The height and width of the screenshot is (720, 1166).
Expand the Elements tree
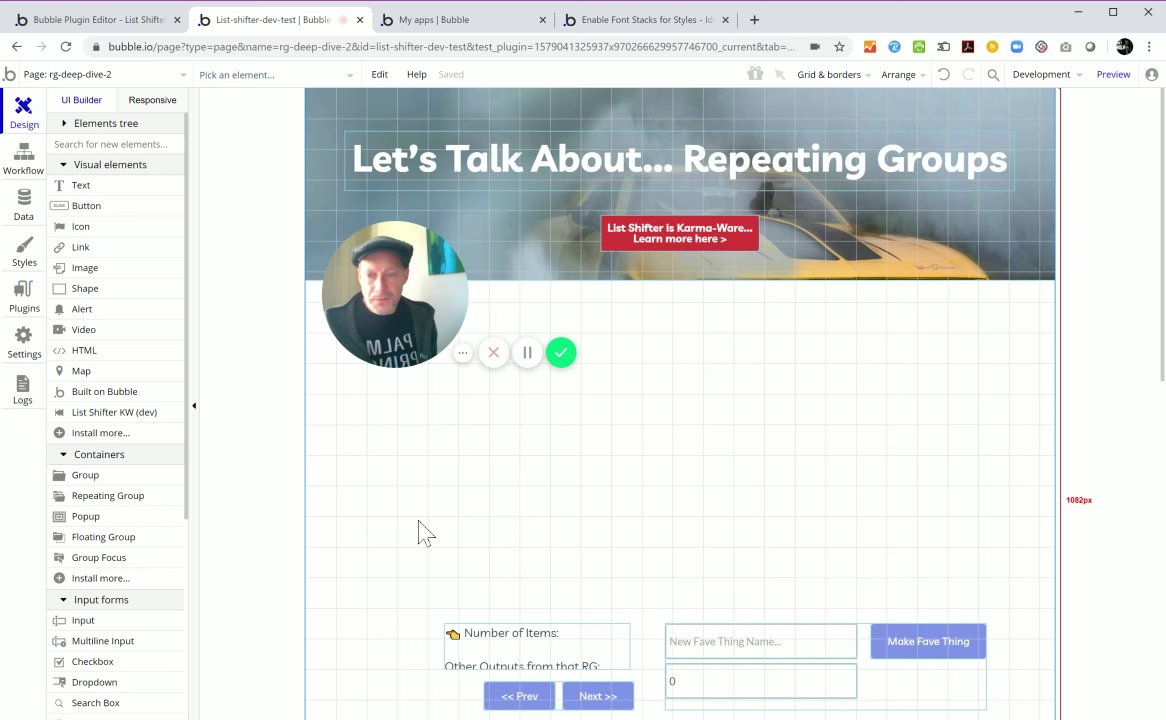pyautogui.click(x=116, y=123)
